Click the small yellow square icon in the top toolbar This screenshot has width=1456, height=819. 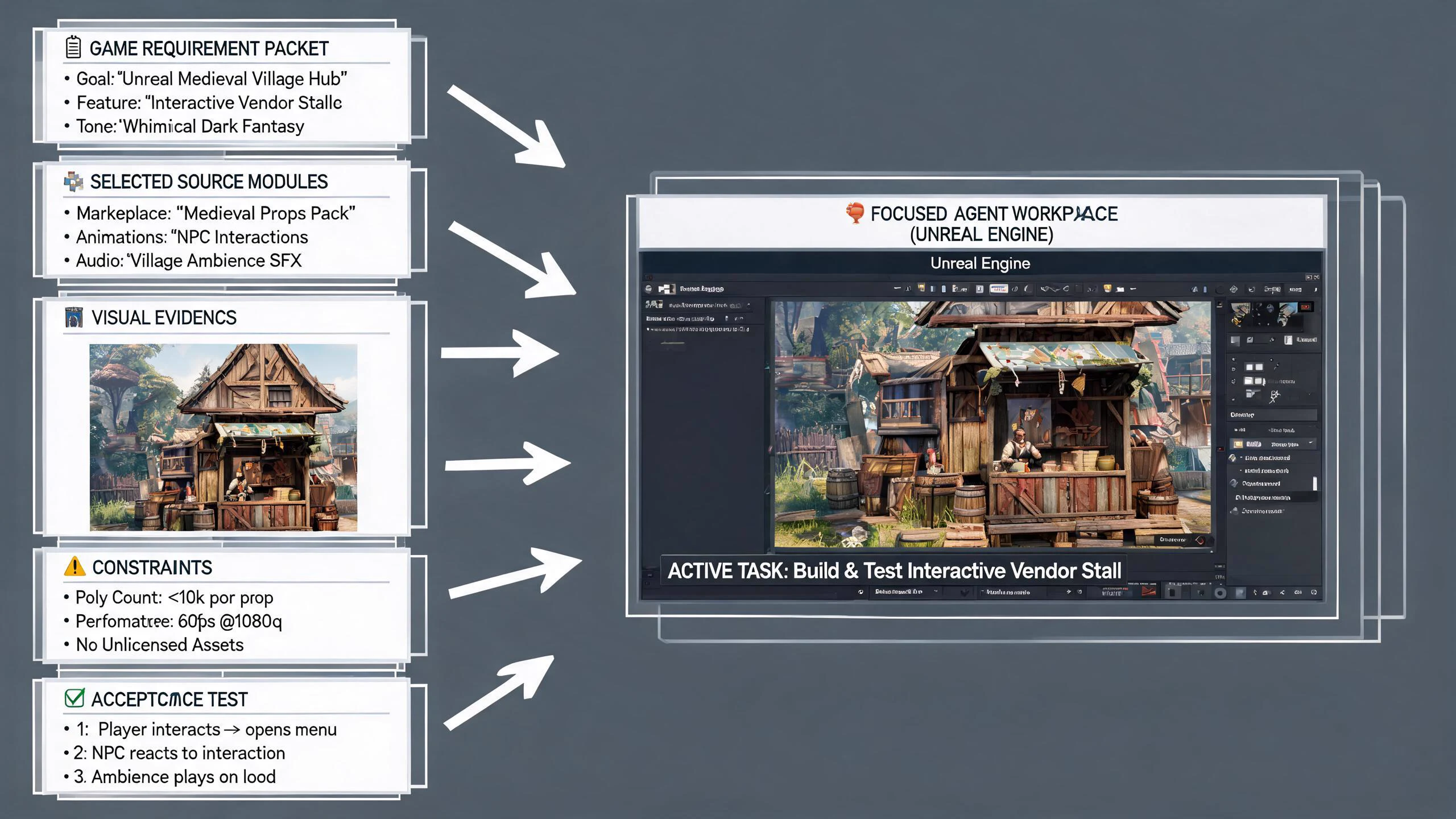pos(921,288)
